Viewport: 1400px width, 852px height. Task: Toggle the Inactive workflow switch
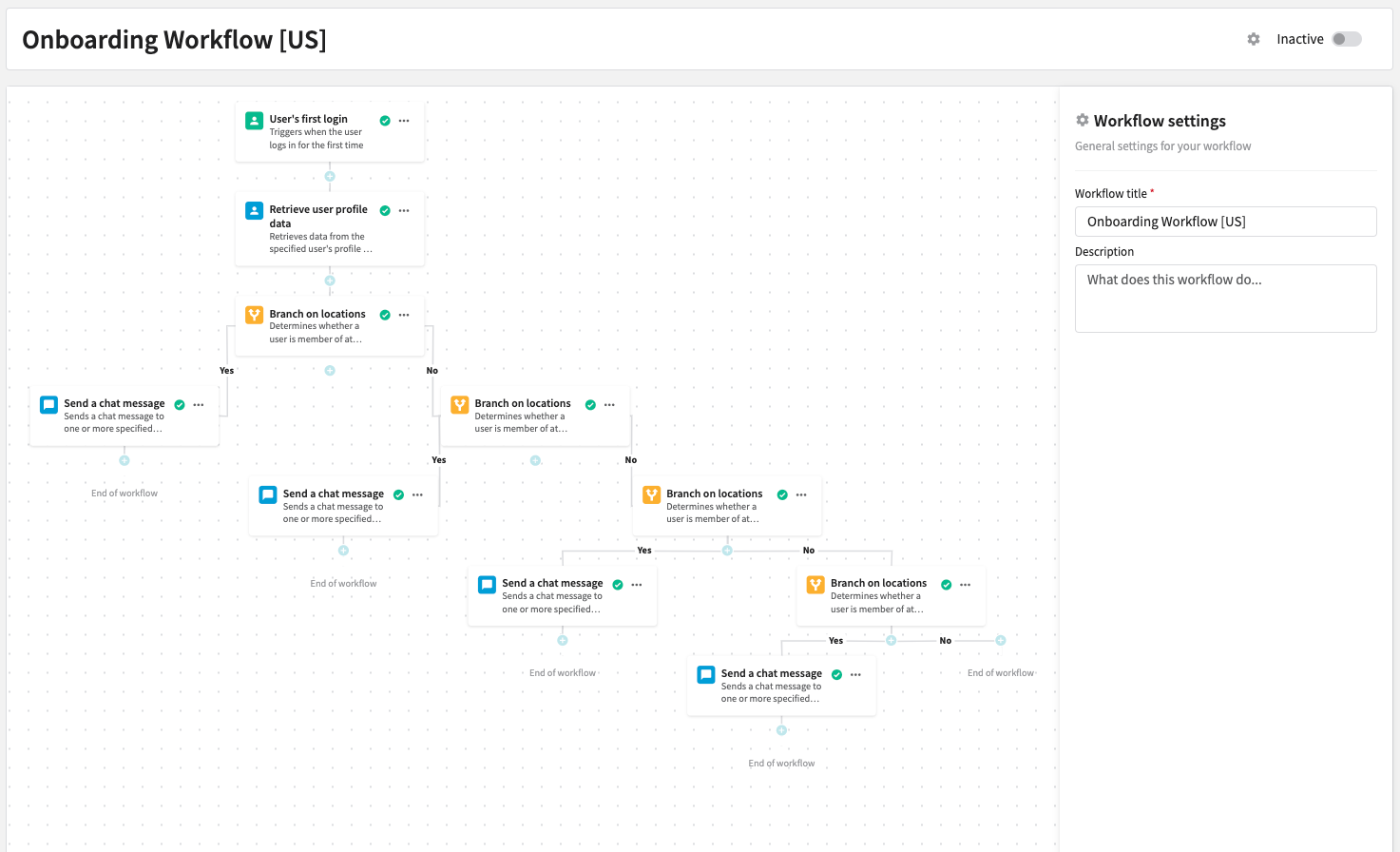click(1346, 39)
